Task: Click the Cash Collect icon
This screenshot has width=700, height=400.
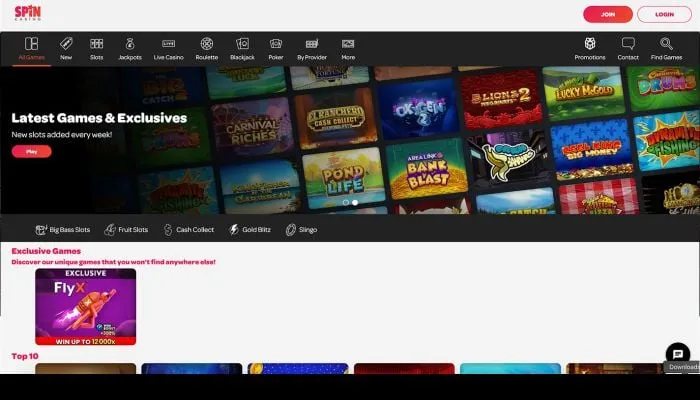Action: 168,229
